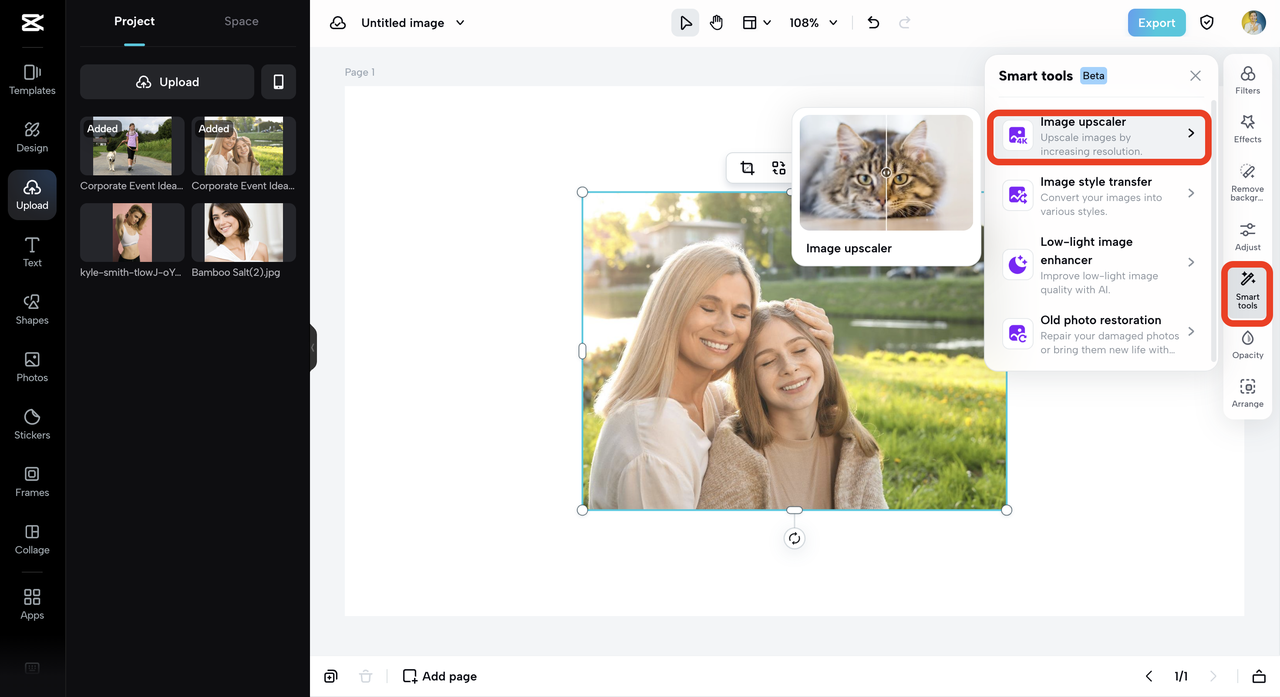
Task: Click the redo arrow
Action: [905, 23]
